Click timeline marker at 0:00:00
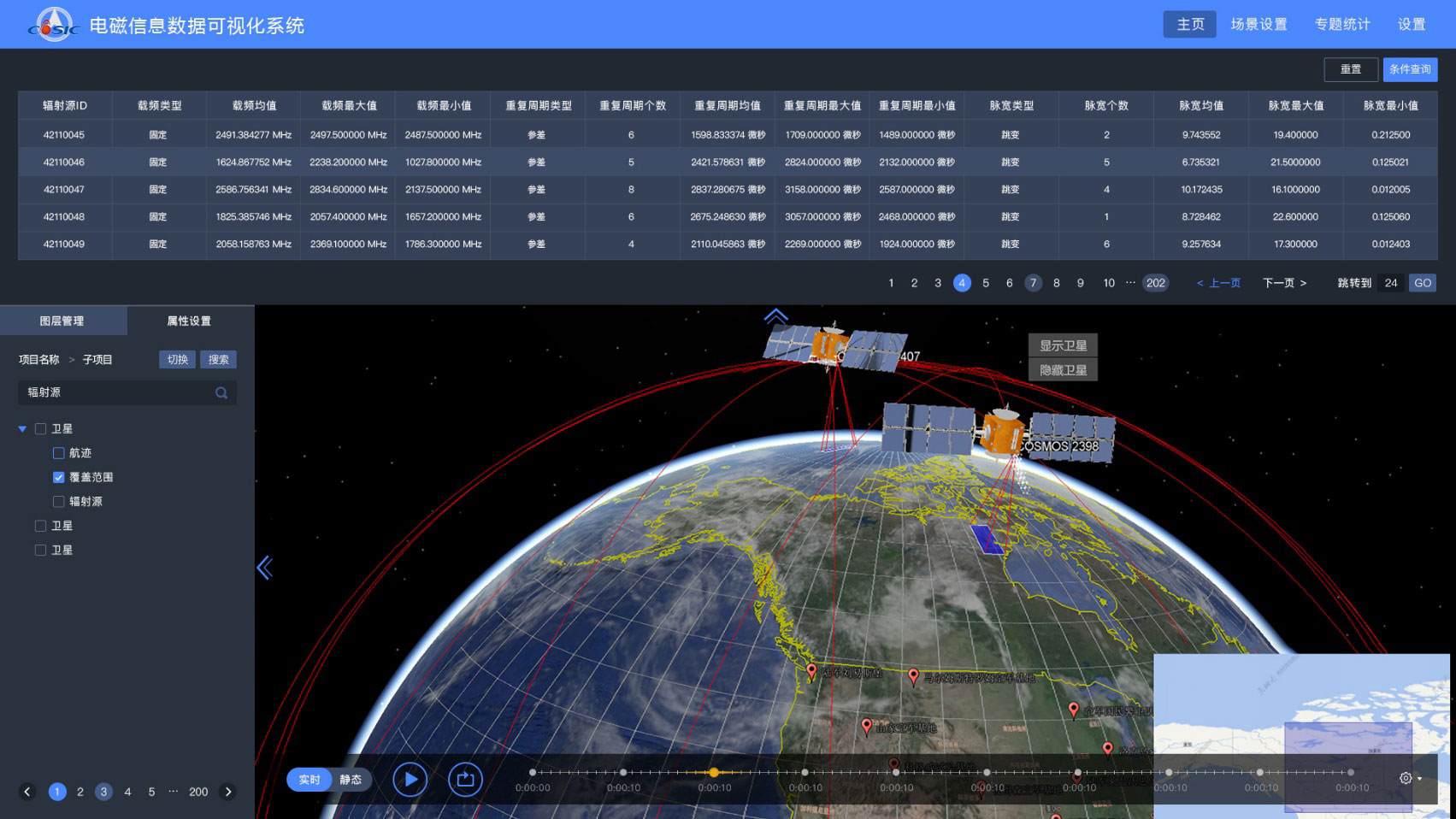1456x819 pixels. pos(533,772)
